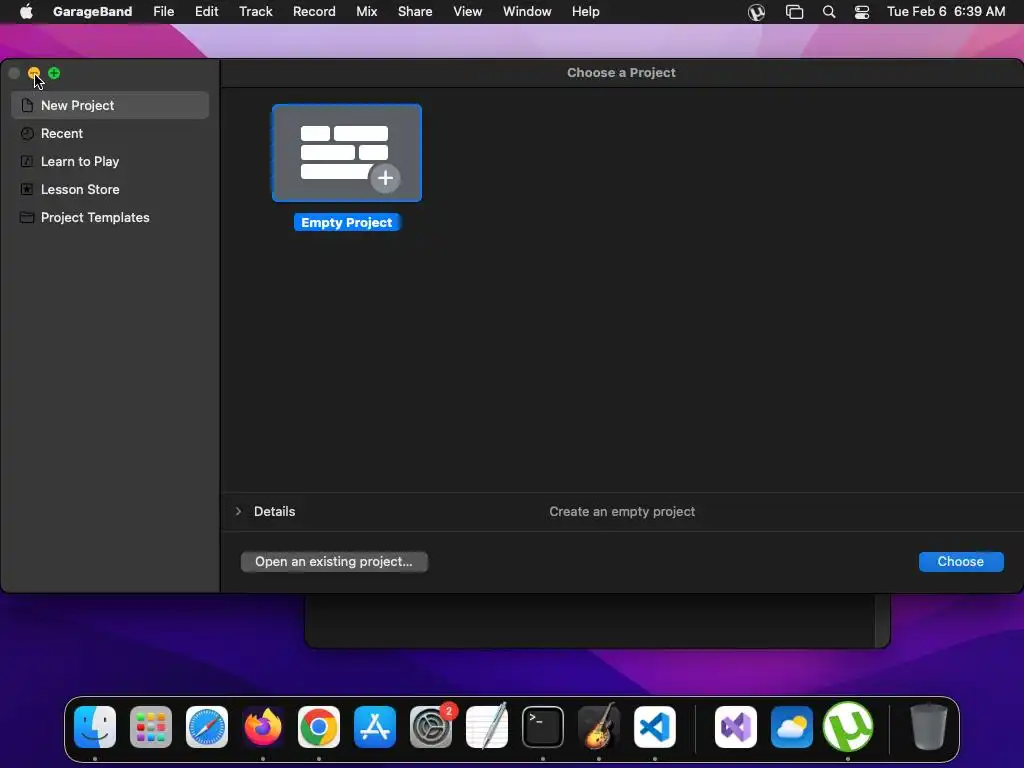Open the Share menu
The image size is (1024, 768).
415,12
